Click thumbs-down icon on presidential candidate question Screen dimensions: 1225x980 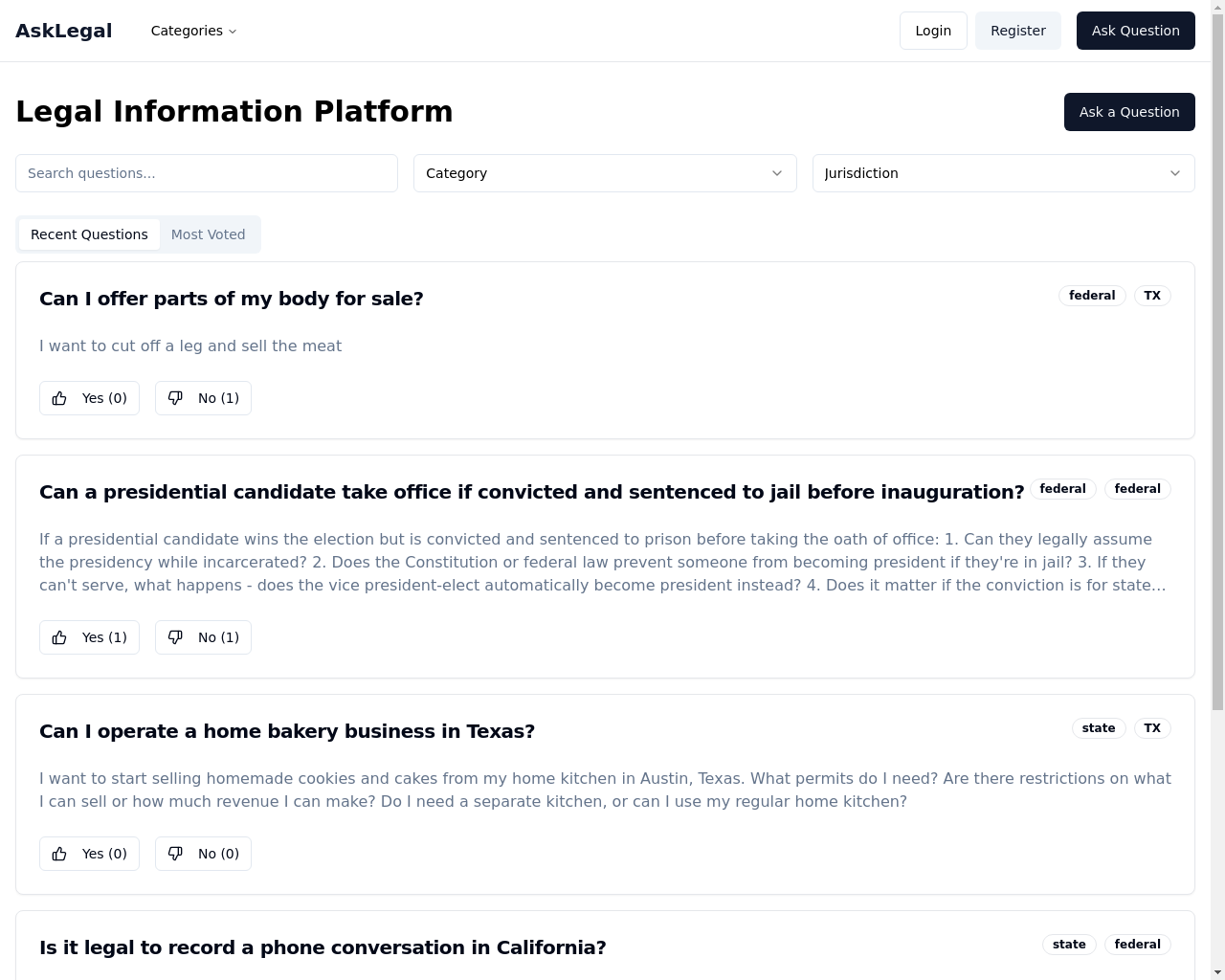pos(175,637)
